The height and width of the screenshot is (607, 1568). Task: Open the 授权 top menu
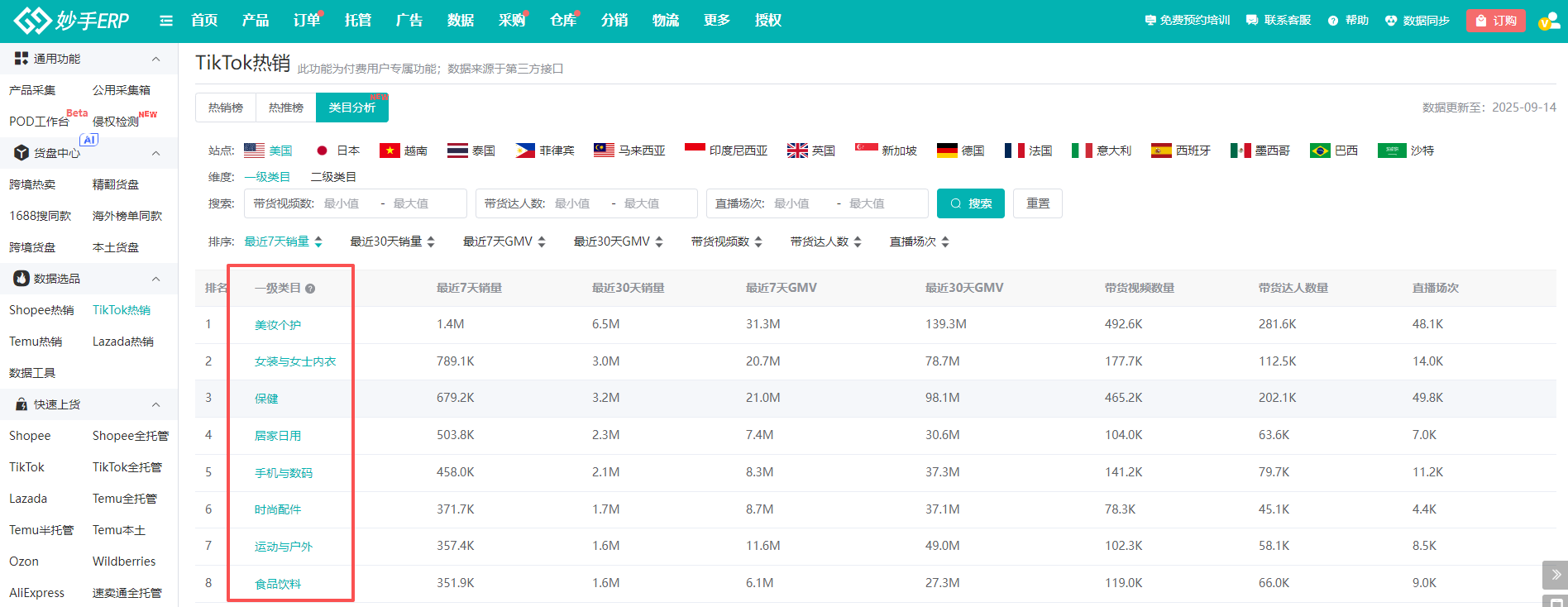[x=768, y=20]
